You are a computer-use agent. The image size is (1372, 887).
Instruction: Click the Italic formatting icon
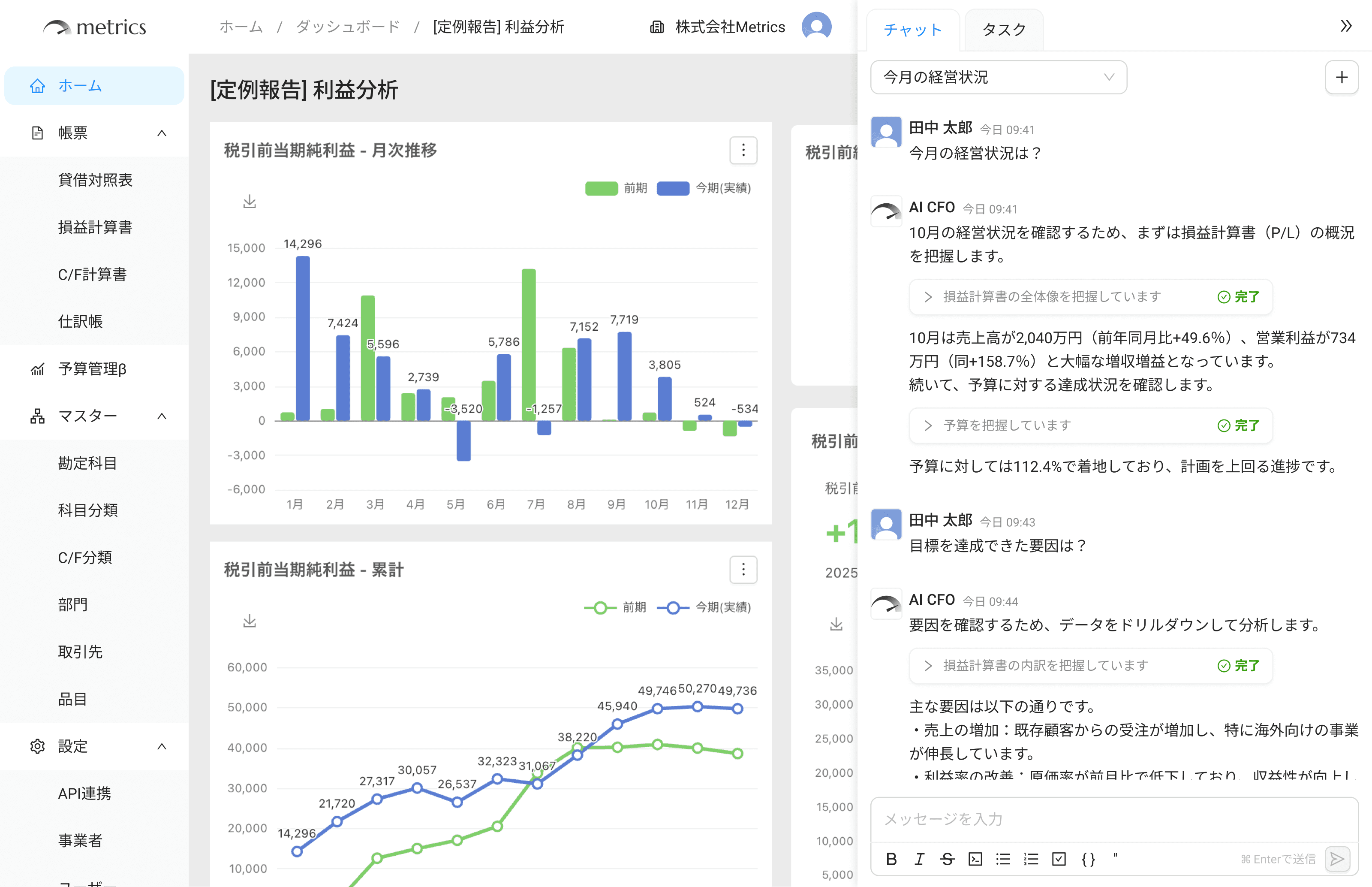(x=920, y=860)
